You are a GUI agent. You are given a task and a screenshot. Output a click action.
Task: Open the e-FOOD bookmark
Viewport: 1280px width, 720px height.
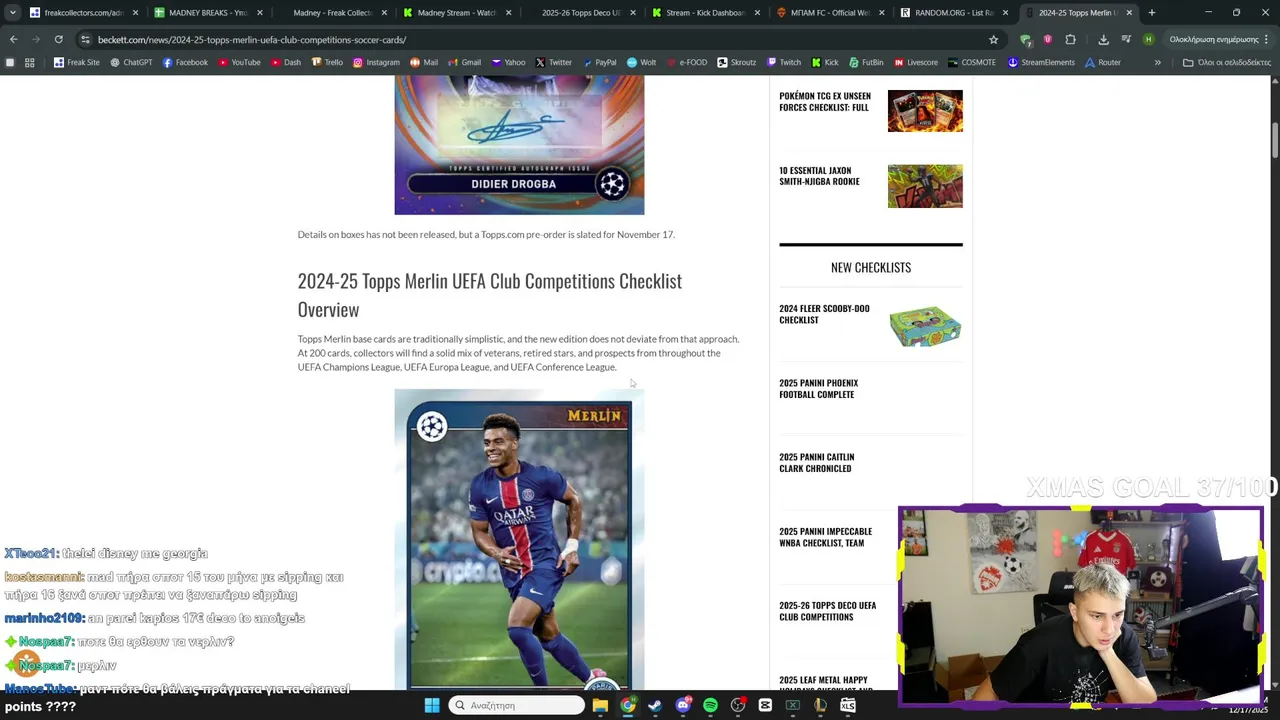[686, 62]
